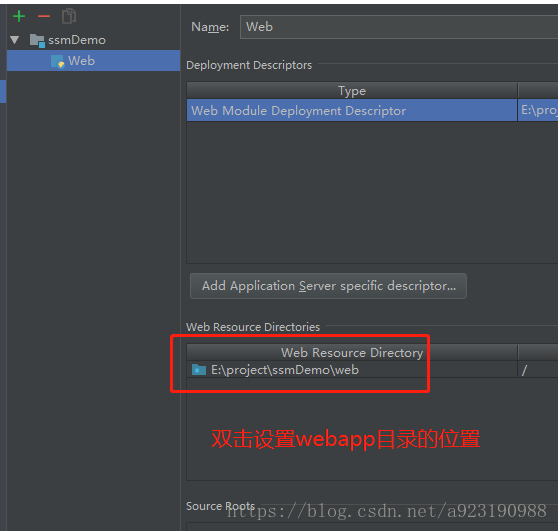Click into the Name input field
The height and width of the screenshot is (531, 558).
399,27
